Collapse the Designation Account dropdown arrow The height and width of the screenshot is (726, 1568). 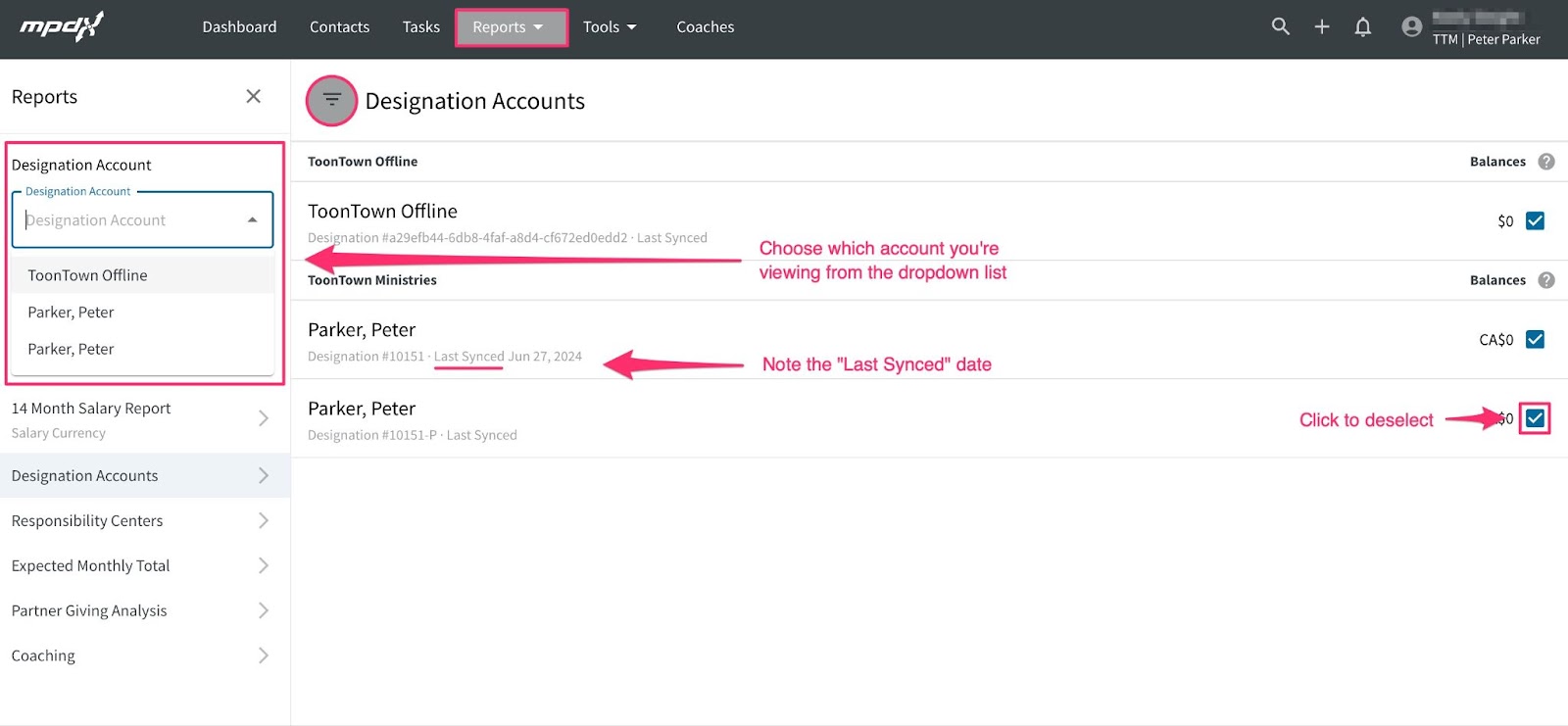click(252, 220)
